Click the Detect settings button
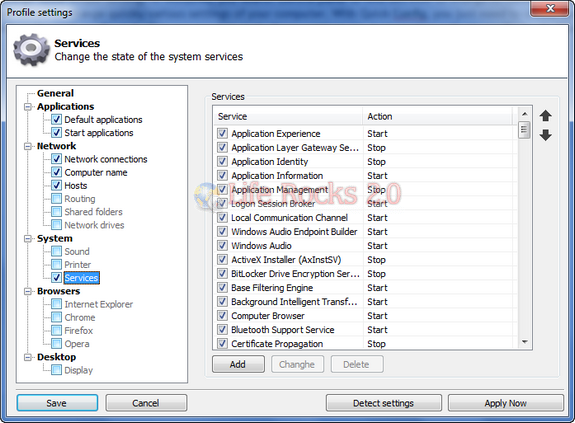The height and width of the screenshot is (423, 575). [x=384, y=403]
